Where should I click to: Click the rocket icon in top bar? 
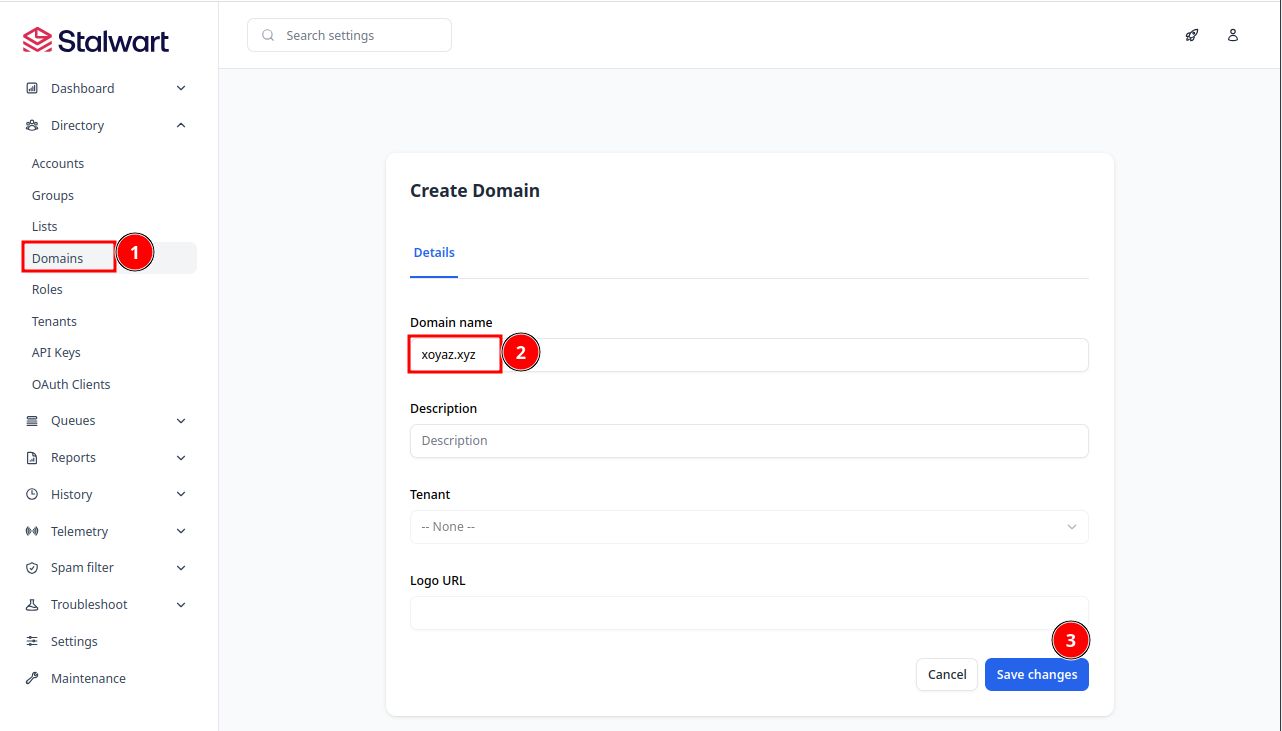point(1192,35)
